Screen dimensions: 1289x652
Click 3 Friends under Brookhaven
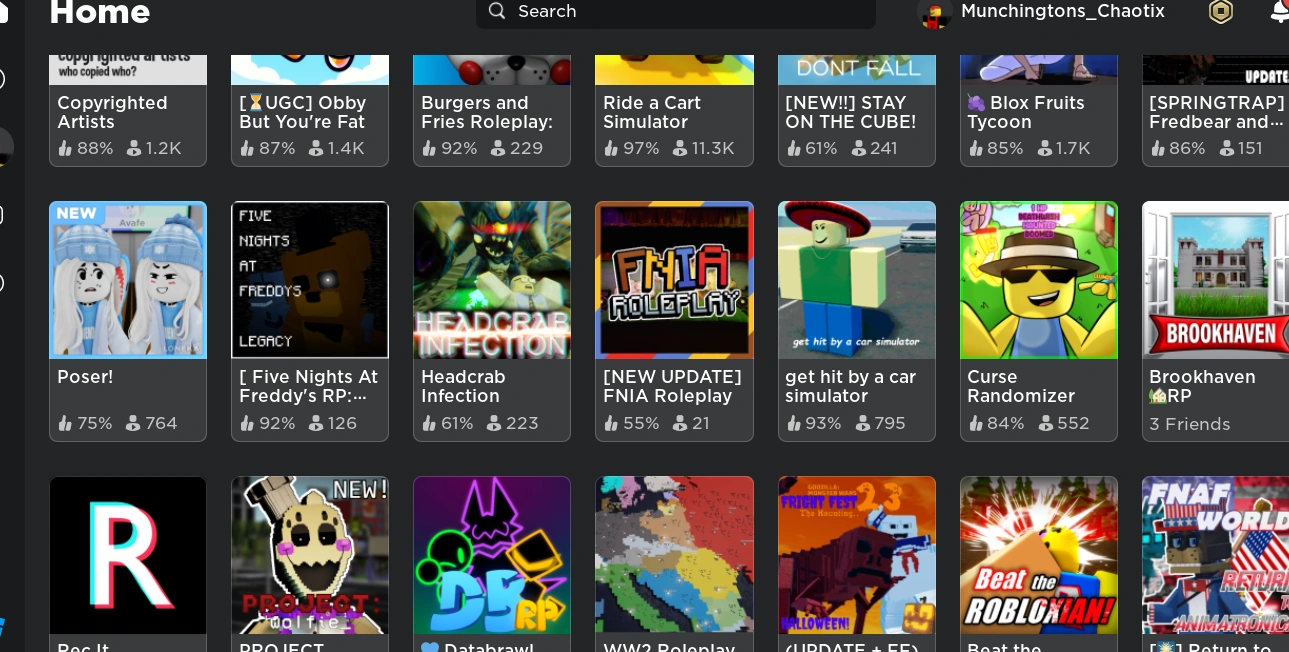pos(1190,424)
